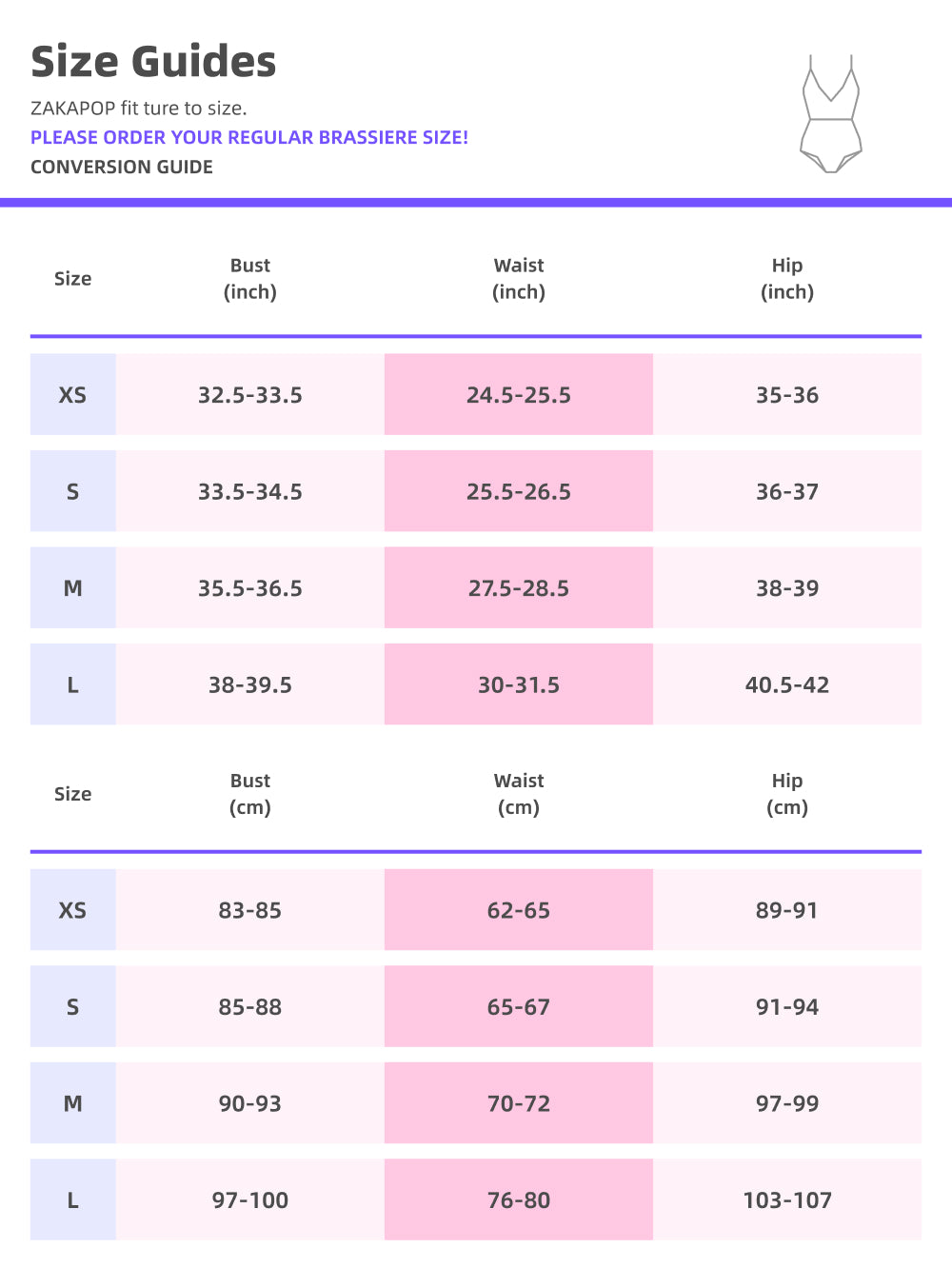Screen dimensions: 952x1268
Task: Click the "Hip (inch)" column header
Action: click(787, 279)
